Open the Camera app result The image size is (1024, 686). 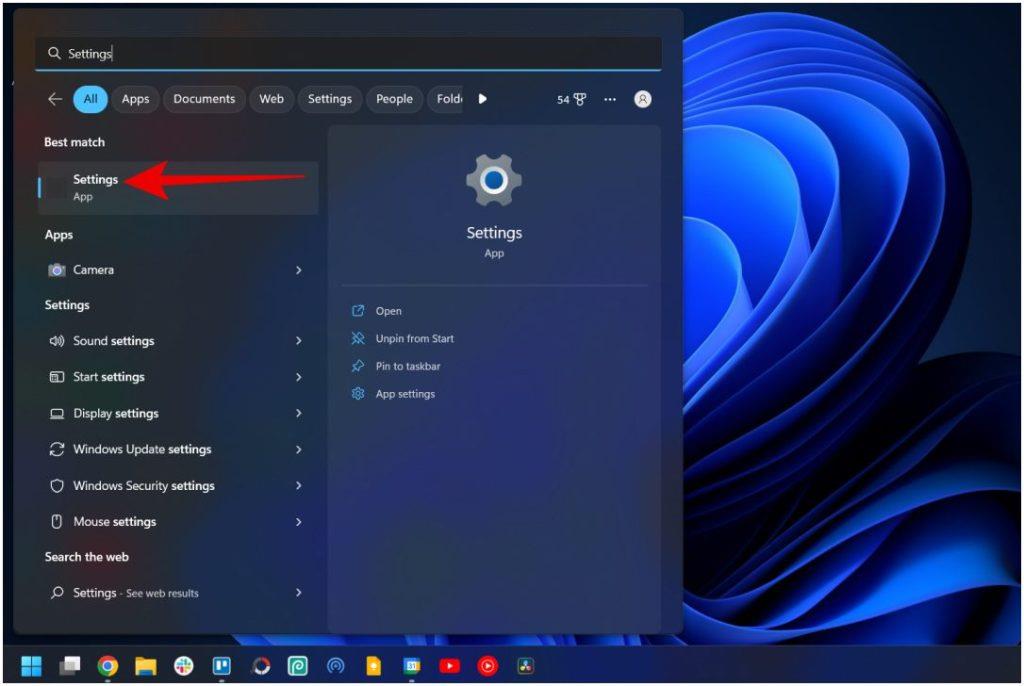178,270
